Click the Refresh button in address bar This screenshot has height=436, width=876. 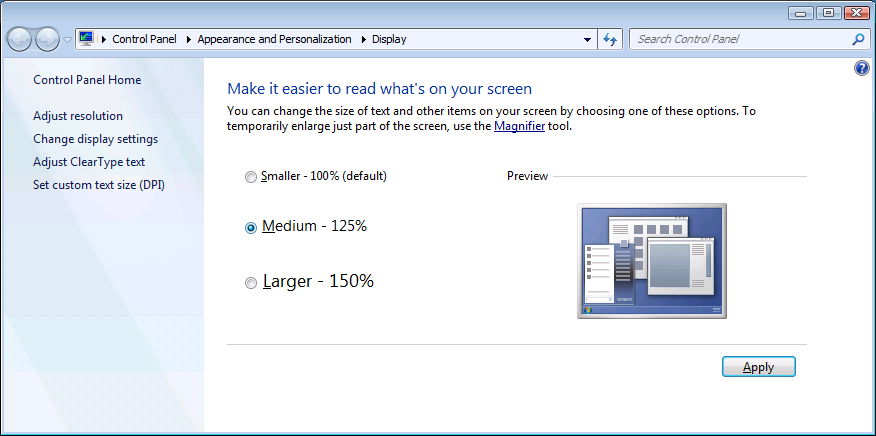[x=610, y=40]
